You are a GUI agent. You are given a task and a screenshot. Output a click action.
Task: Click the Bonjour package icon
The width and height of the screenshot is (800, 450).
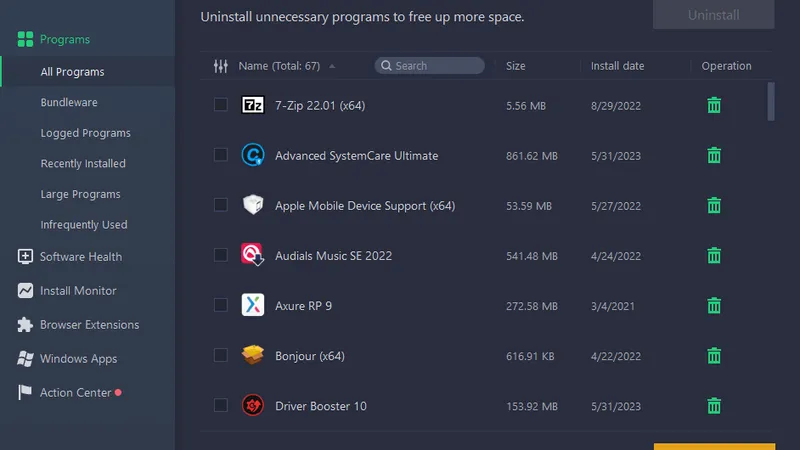(x=253, y=355)
